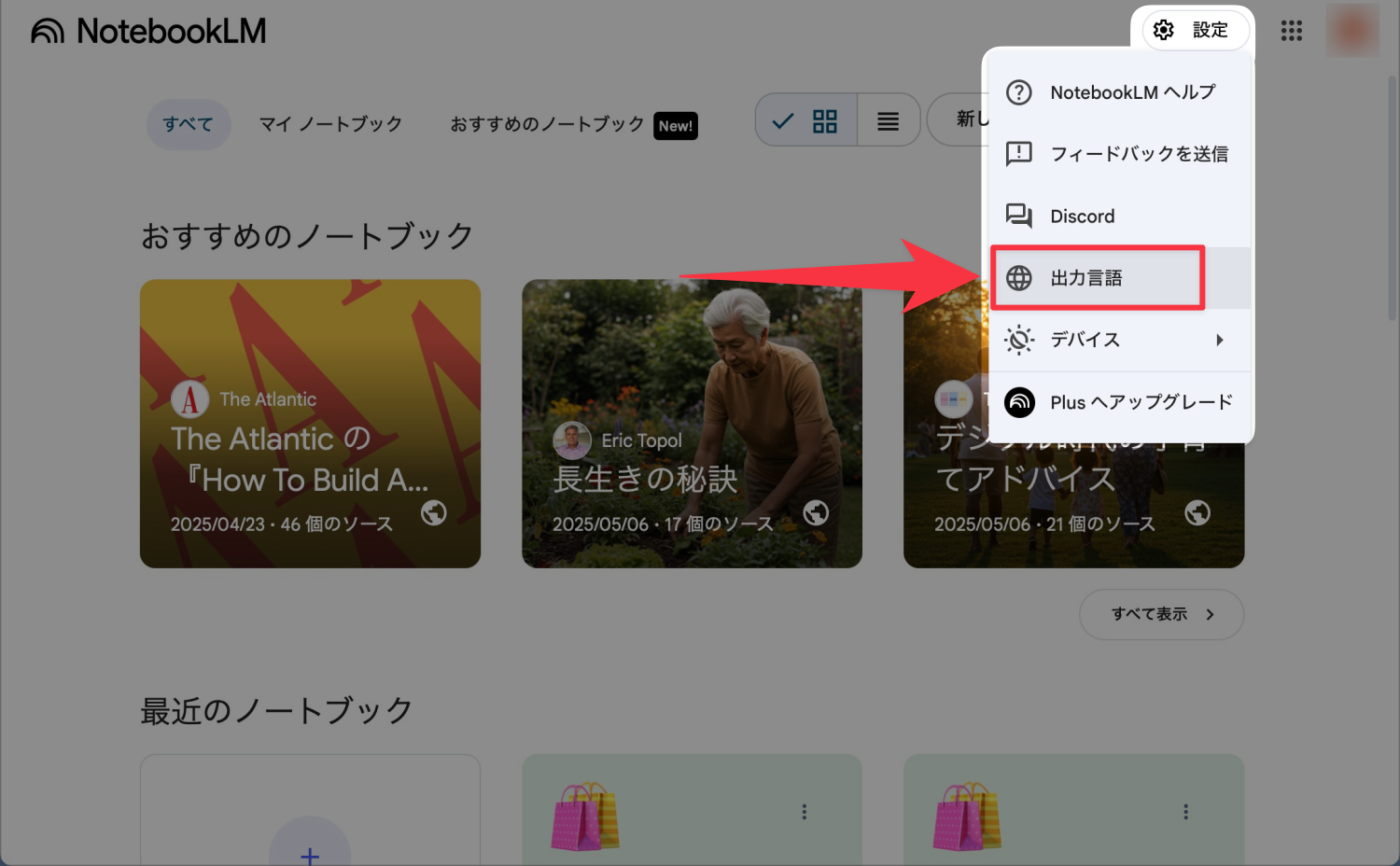Switch to list view layout
This screenshot has width=1400, height=866.
[888, 120]
